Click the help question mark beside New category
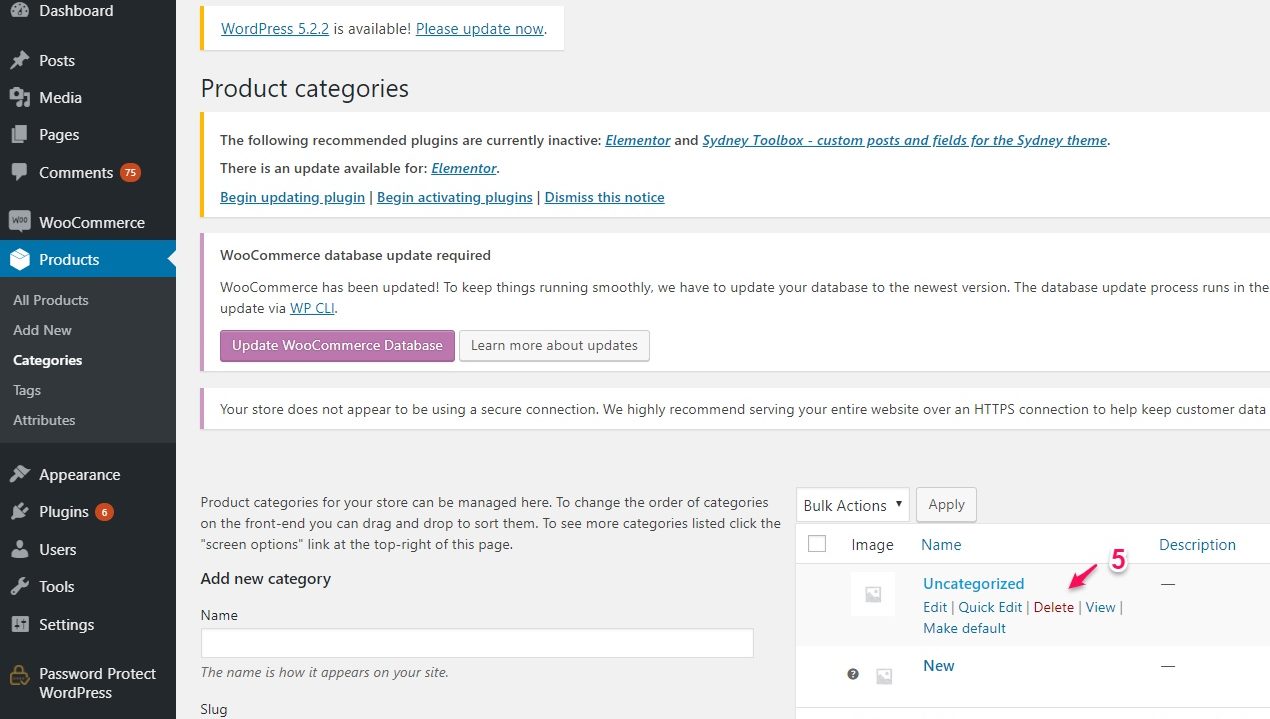1270x719 pixels. (853, 674)
